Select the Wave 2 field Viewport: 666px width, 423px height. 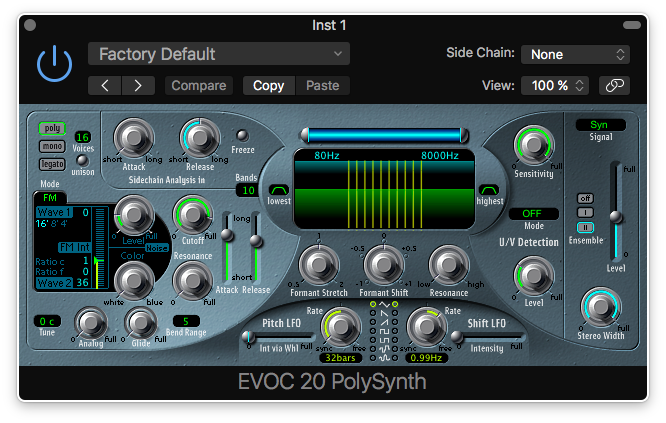54,283
